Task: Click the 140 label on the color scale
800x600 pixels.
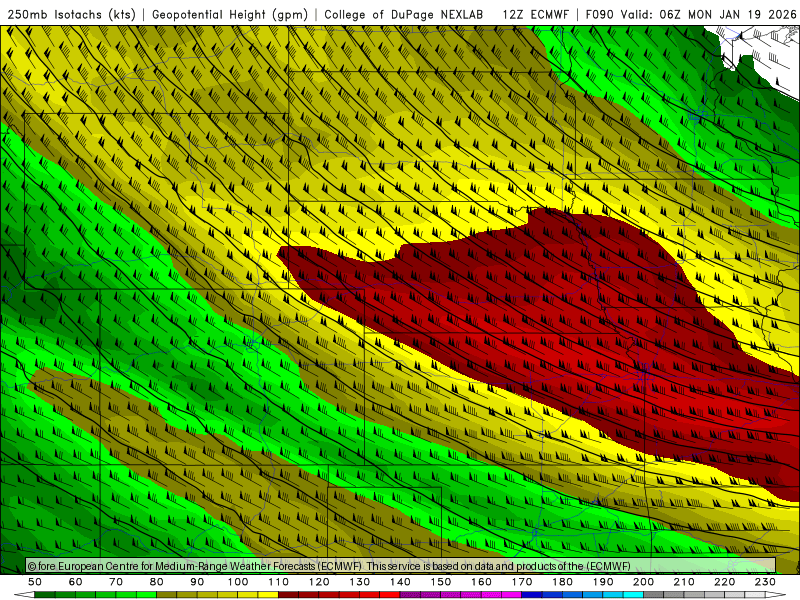Action: (x=400, y=582)
